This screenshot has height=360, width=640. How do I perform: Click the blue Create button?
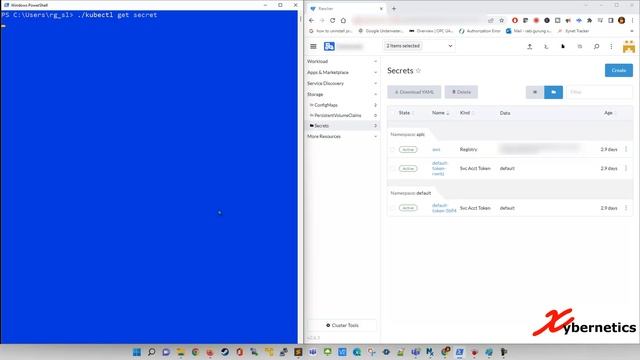[618, 70]
